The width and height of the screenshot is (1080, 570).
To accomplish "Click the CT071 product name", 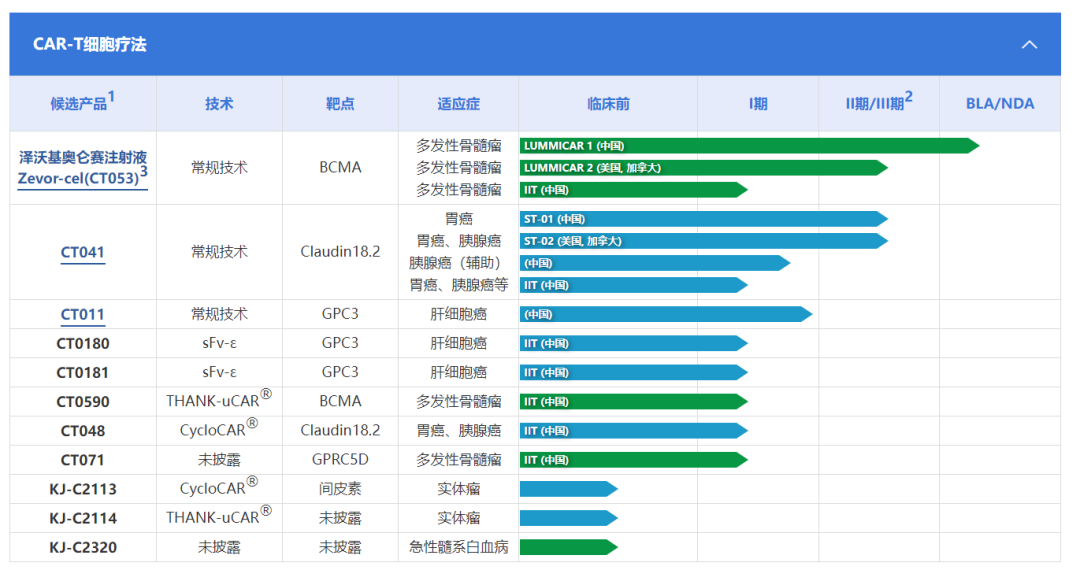I will pyautogui.click(x=83, y=460).
